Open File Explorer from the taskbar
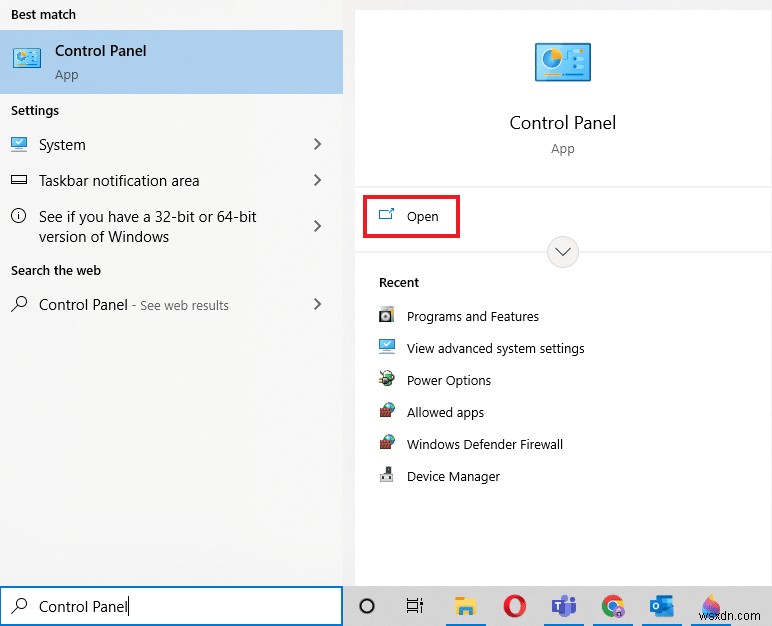This screenshot has width=772, height=626. pyautogui.click(x=465, y=606)
